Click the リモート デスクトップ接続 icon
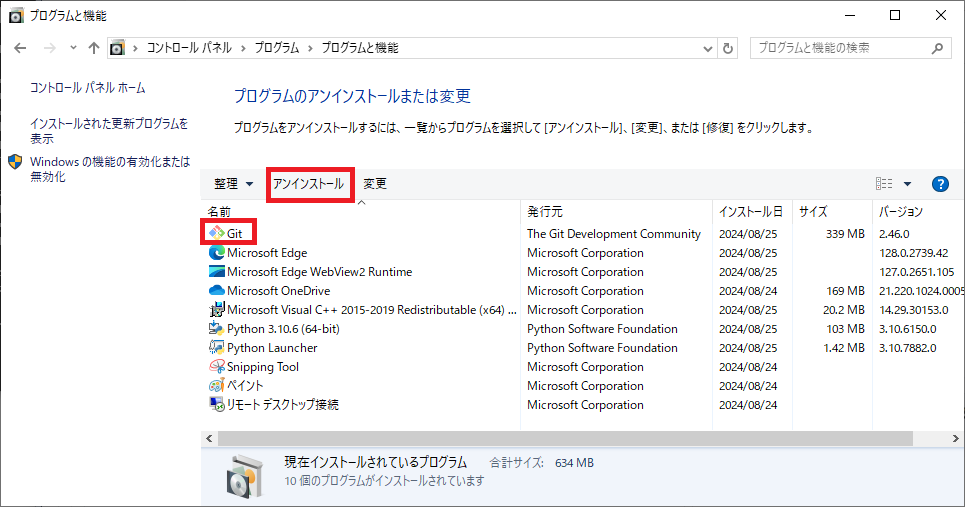The image size is (965, 507). pyautogui.click(x=216, y=405)
